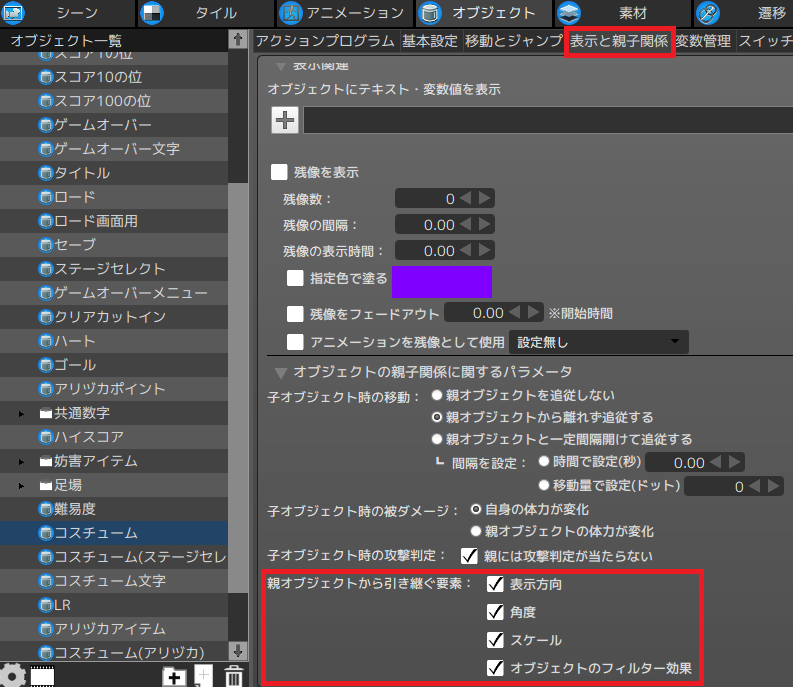
Task: Expand the 共通数字 folder
Action: (x=21, y=414)
